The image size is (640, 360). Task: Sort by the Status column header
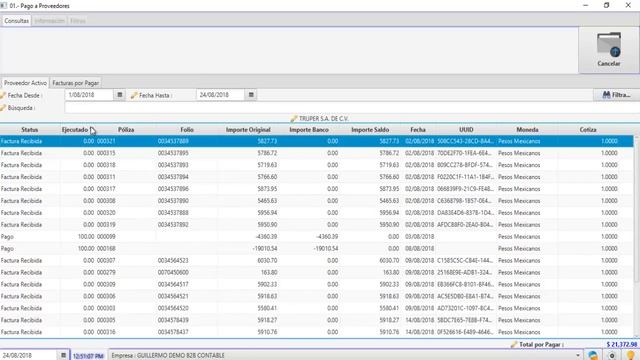point(29,130)
